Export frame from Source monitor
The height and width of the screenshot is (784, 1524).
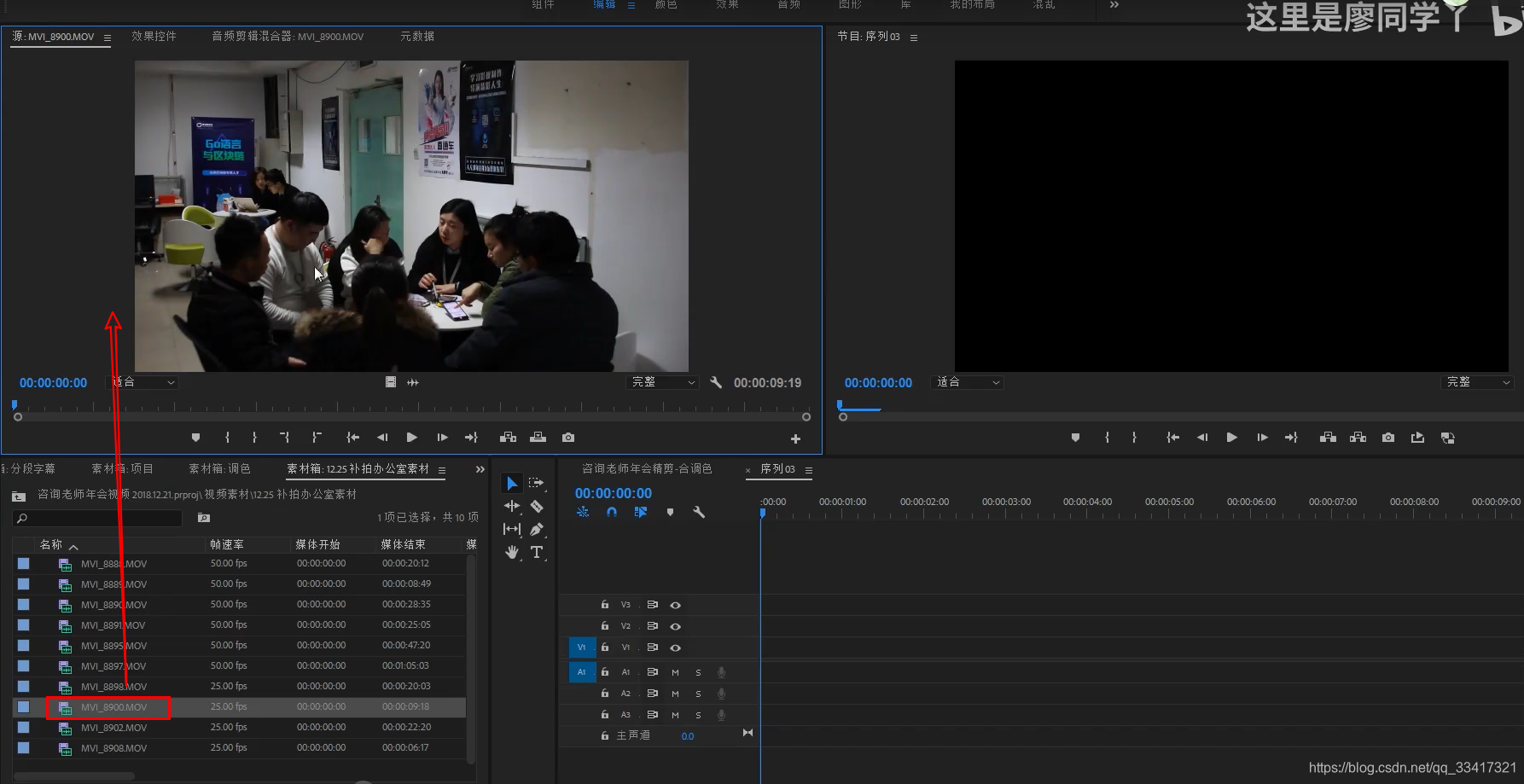(568, 438)
